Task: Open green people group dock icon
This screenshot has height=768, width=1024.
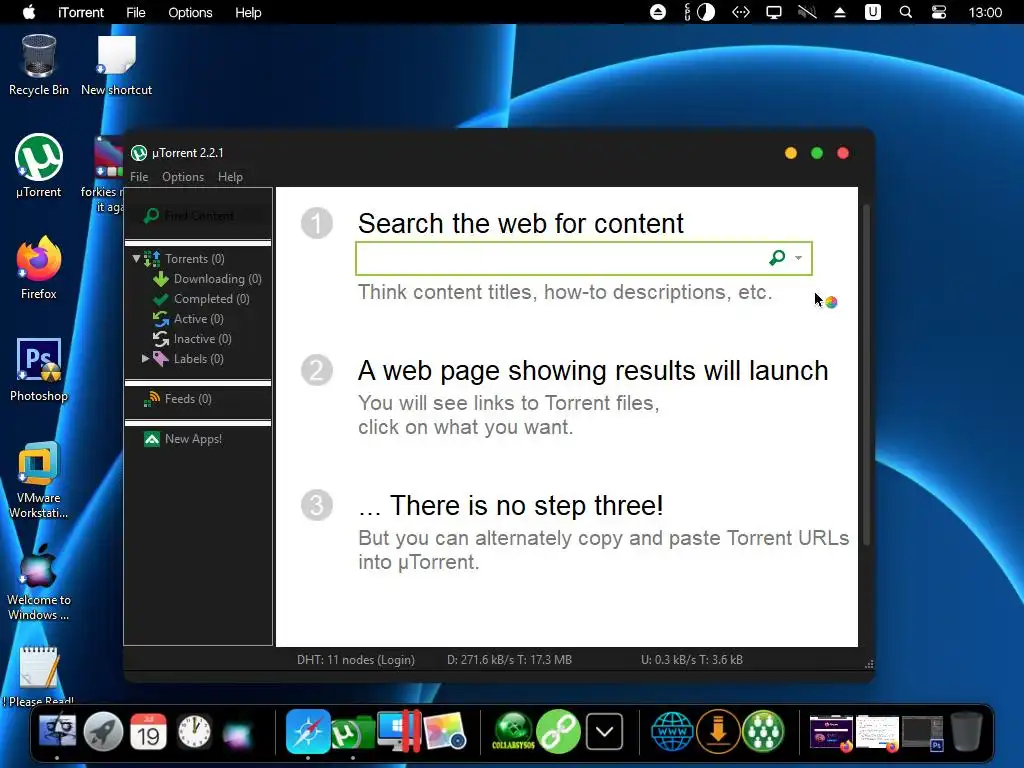Action: pyautogui.click(x=763, y=731)
